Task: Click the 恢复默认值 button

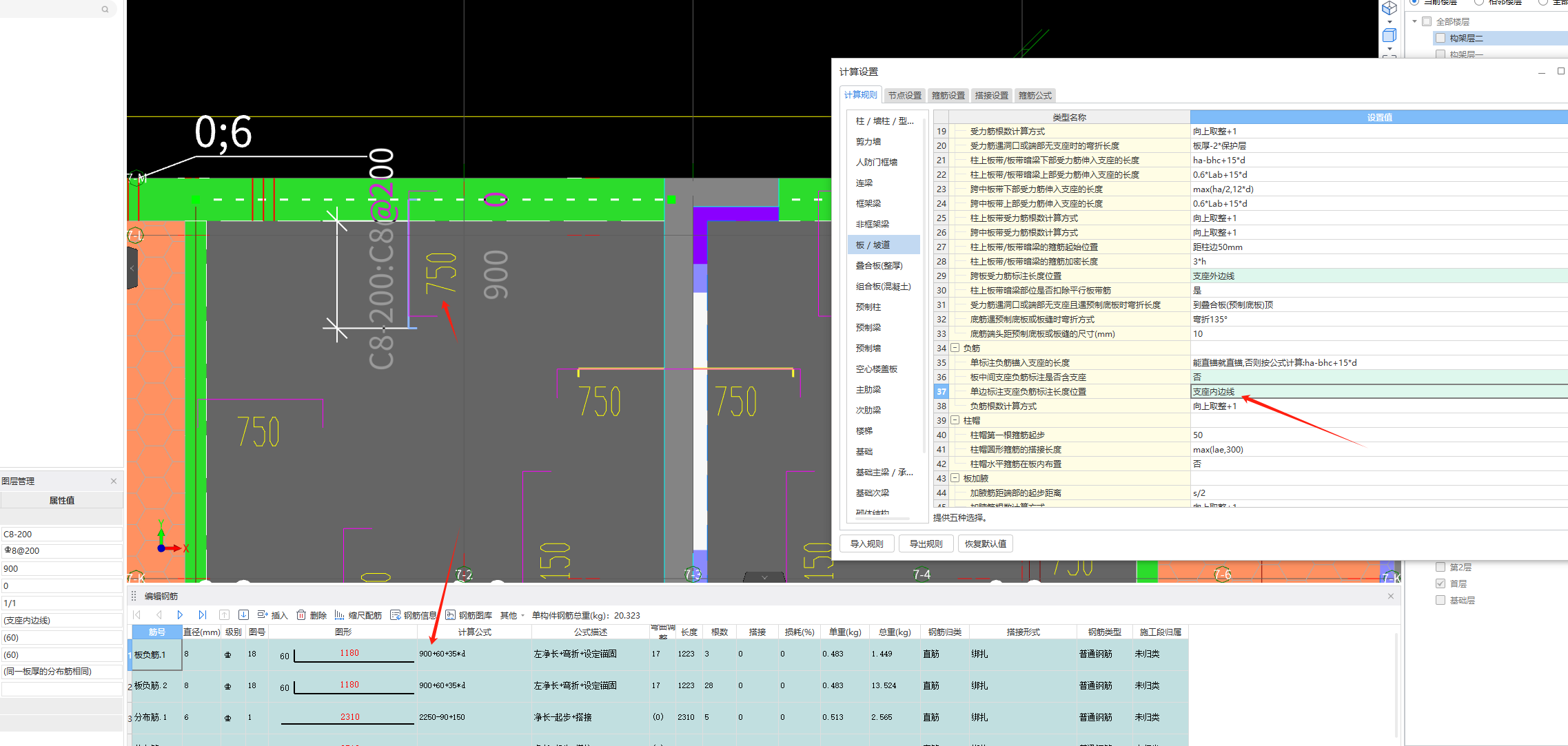Action: point(985,543)
